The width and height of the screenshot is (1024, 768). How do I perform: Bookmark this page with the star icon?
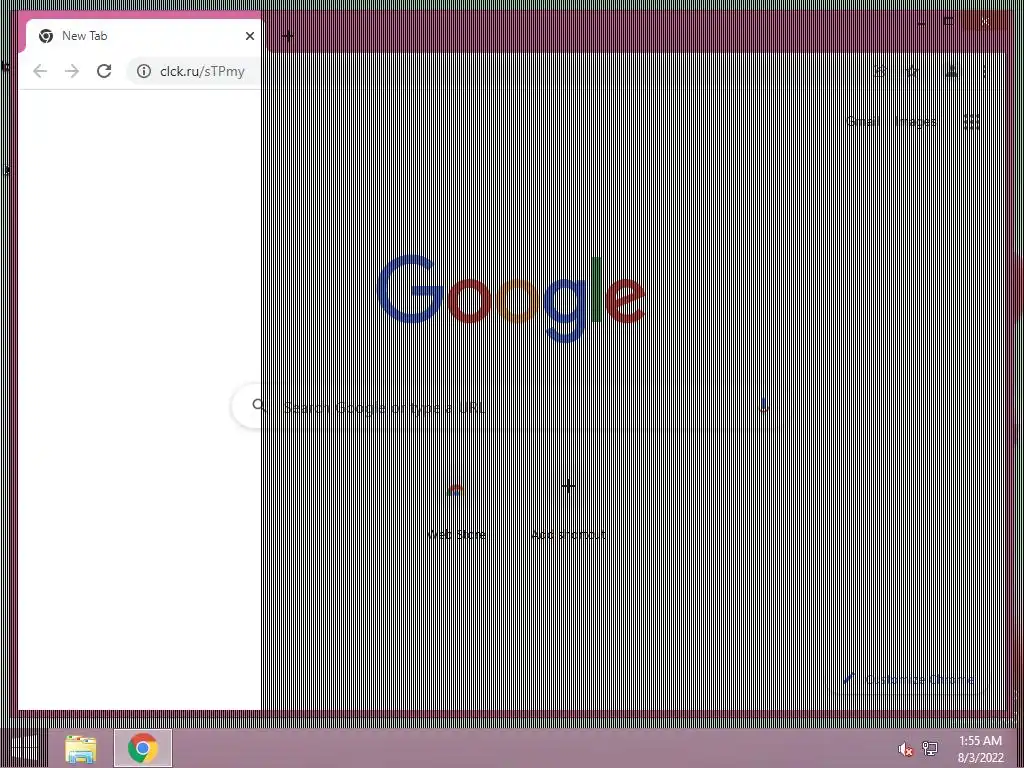(912, 71)
